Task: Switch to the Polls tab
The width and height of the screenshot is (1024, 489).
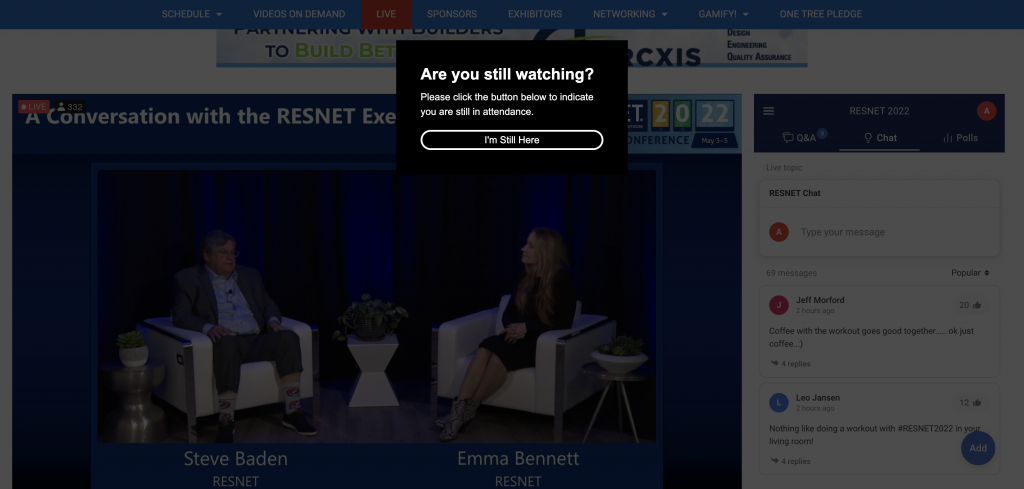Action: click(960, 138)
